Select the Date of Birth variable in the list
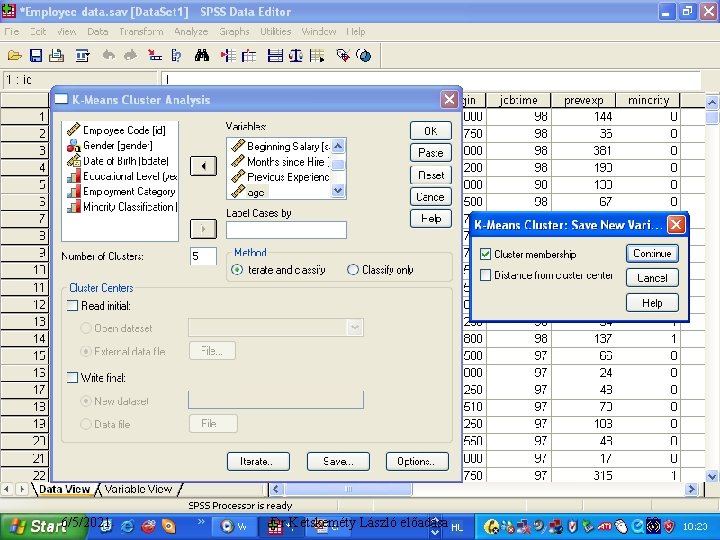 [118, 161]
